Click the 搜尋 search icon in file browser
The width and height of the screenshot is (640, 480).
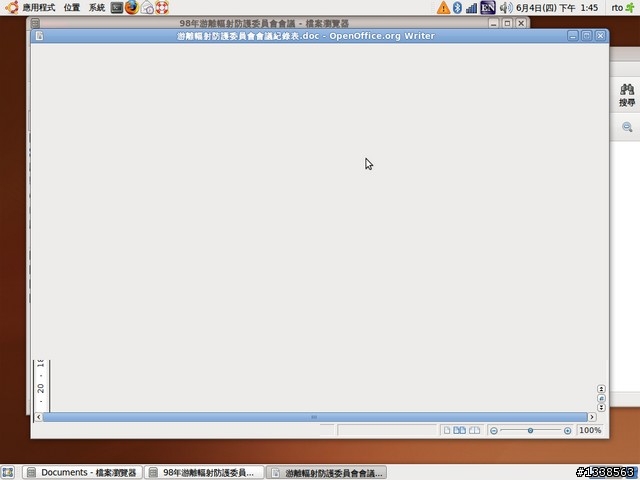click(627, 95)
